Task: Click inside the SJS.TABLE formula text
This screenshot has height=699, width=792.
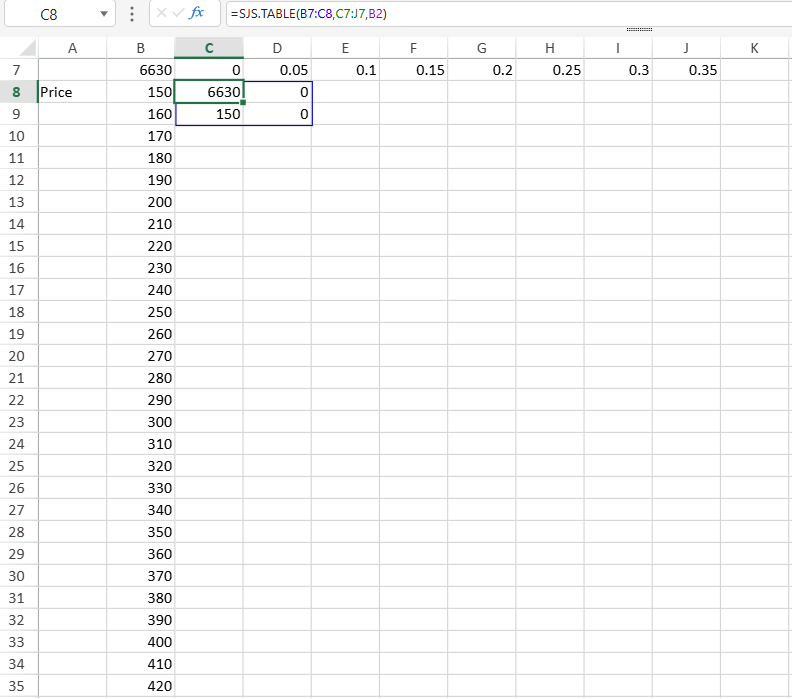Action: [x=309, y=14]
